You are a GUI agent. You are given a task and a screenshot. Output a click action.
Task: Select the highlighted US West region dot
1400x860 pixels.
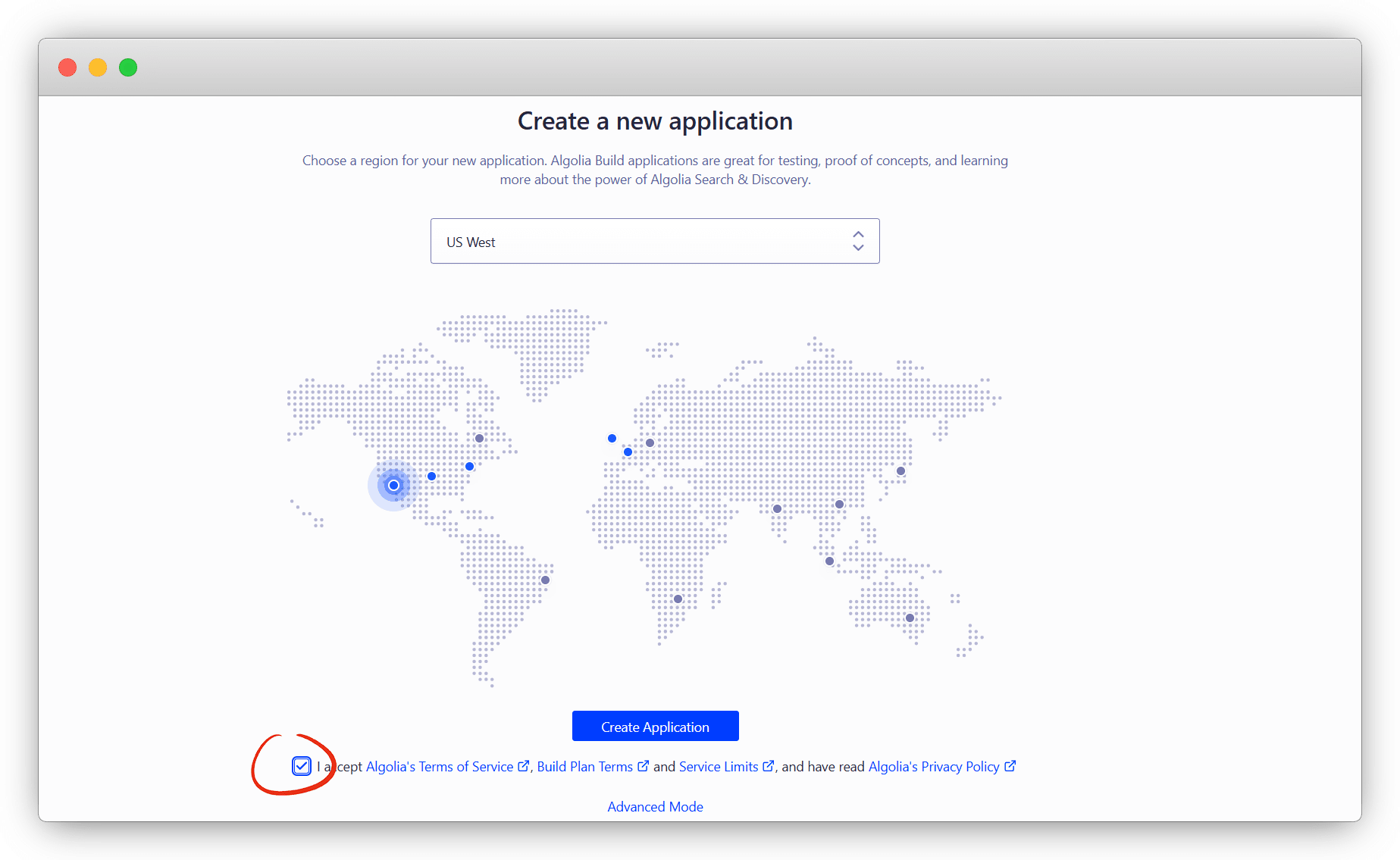(393, 485)
